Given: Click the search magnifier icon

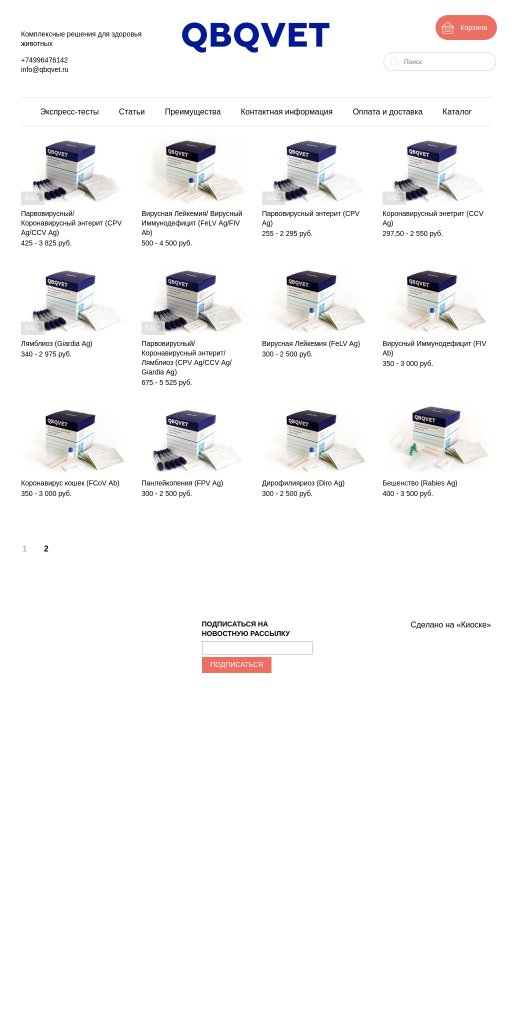Looking at the screenshot, I should (394, 61).
